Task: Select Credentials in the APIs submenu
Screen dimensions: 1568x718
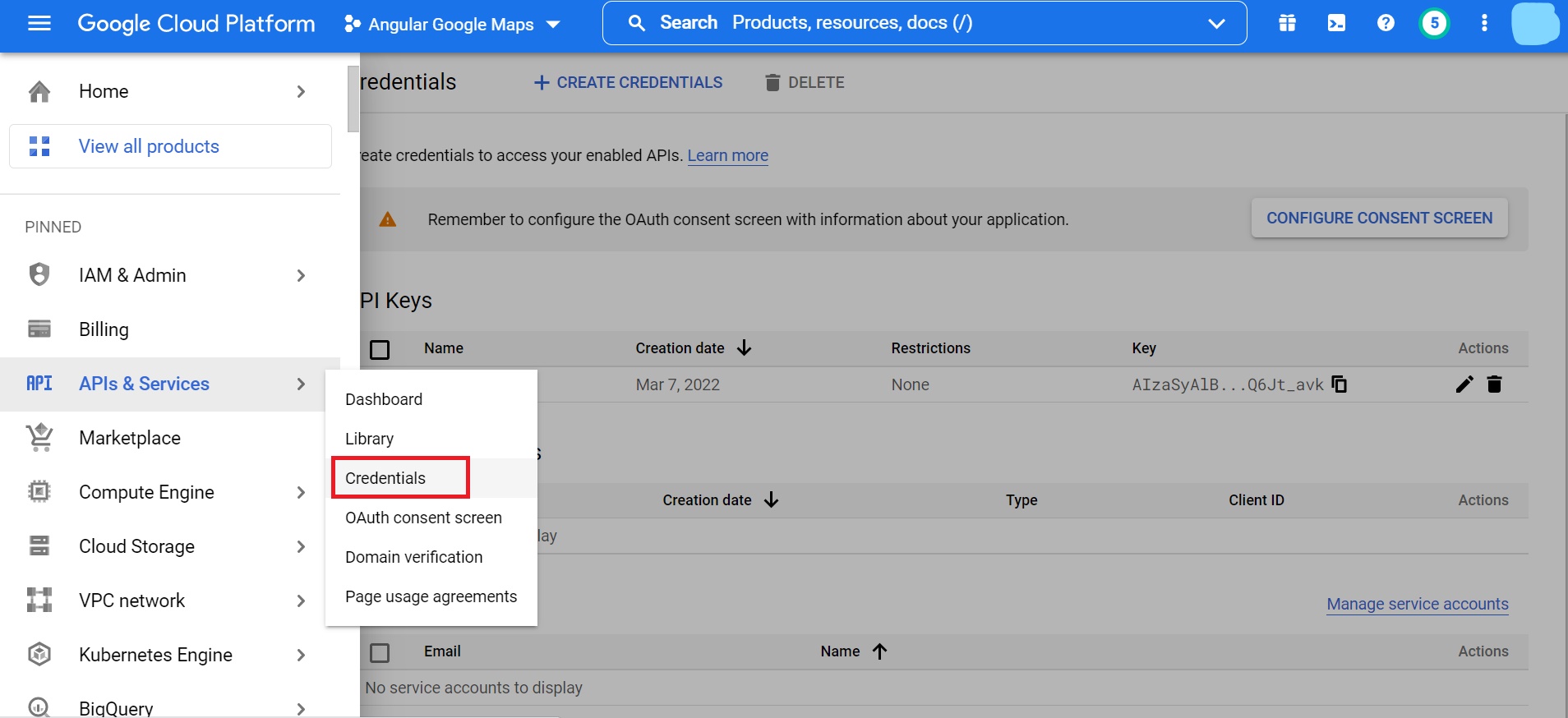Action: pos(385,478)
